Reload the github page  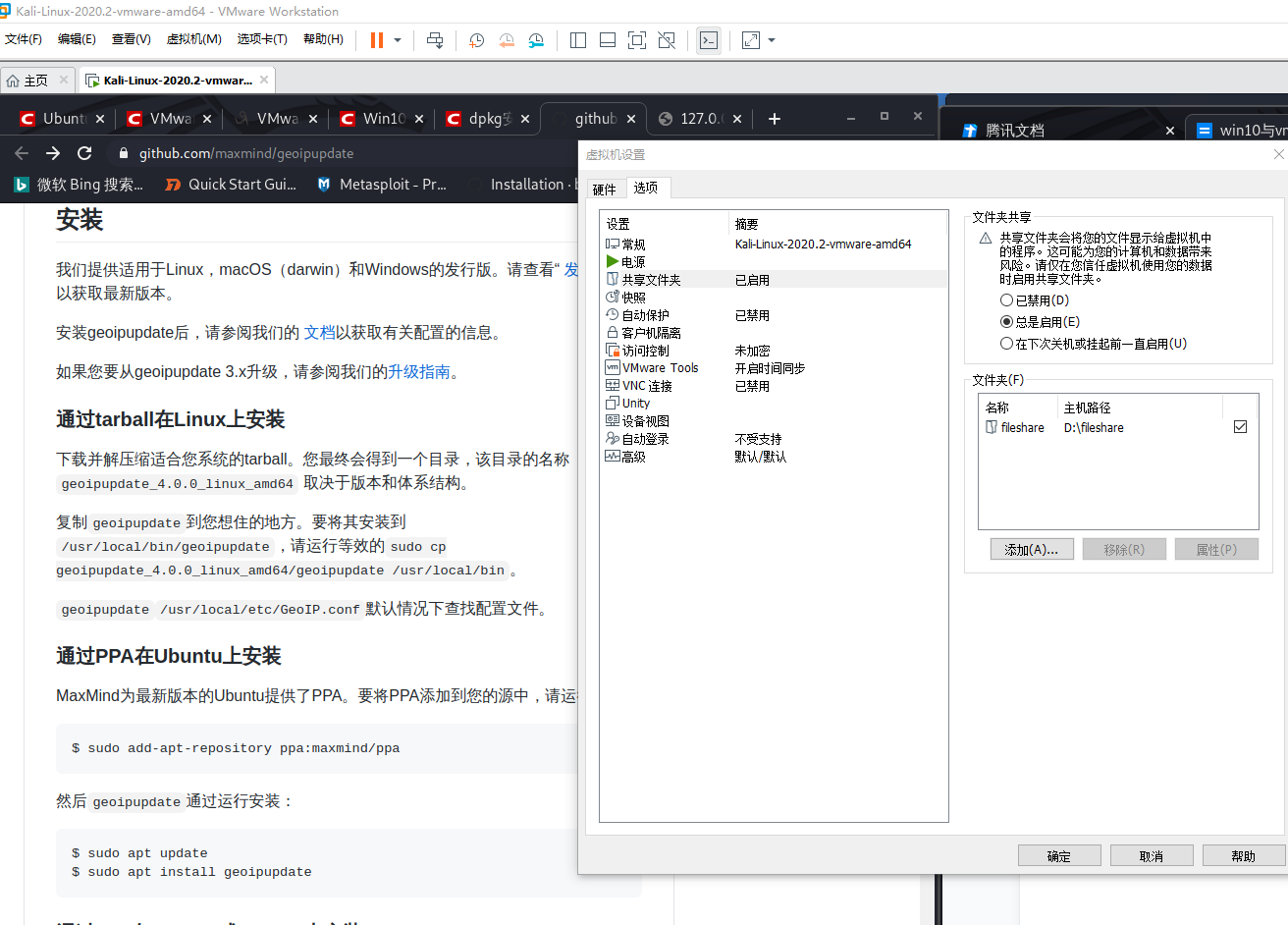84,153
